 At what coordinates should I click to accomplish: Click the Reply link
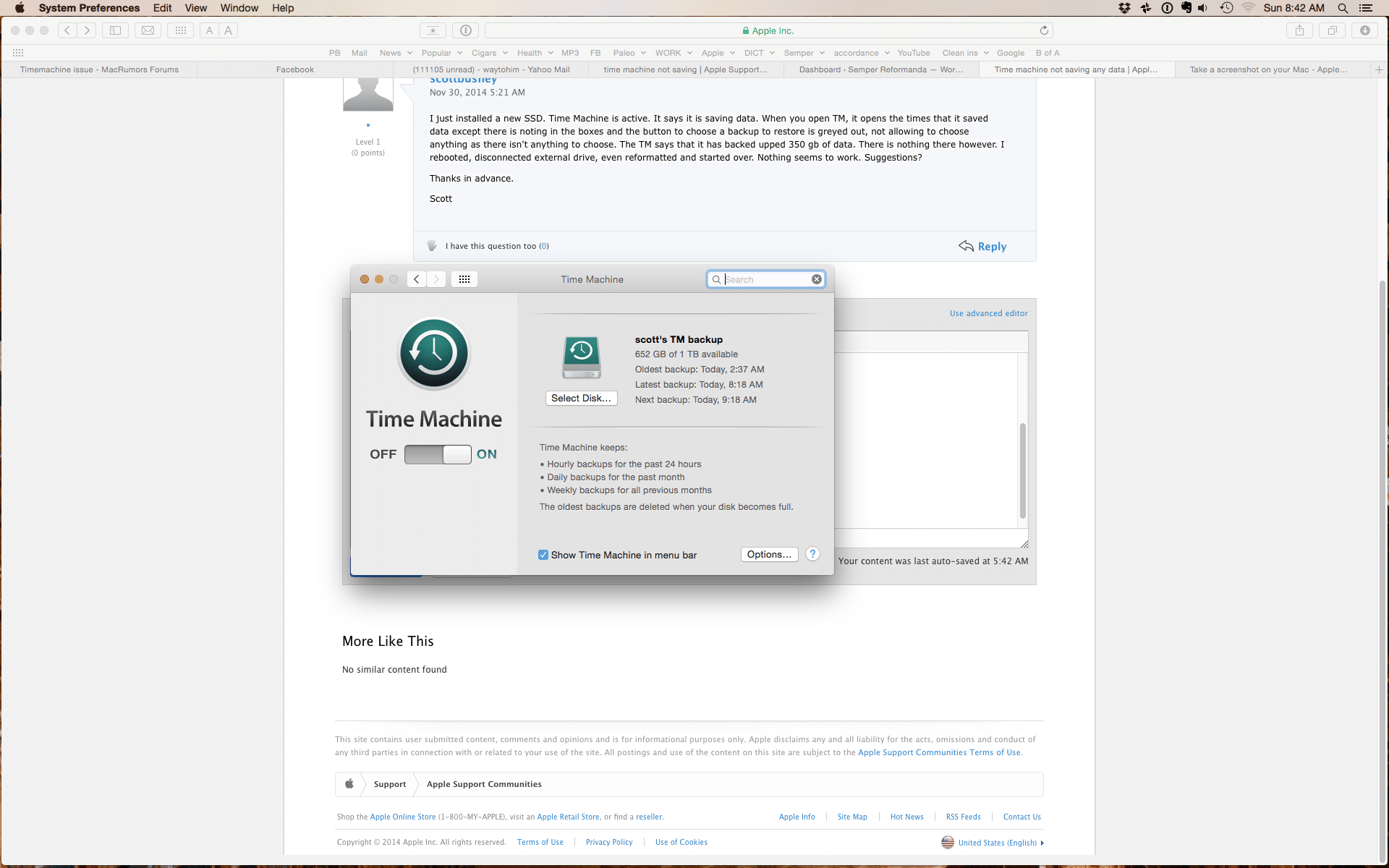tap(982, 246)
